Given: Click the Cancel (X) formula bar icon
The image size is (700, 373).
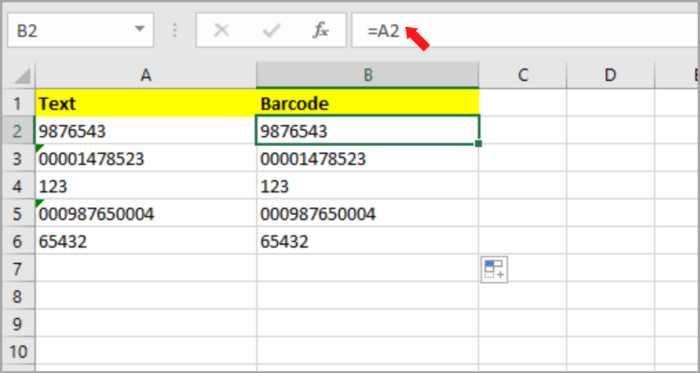Looking at the screenshot, I should 221,30.
